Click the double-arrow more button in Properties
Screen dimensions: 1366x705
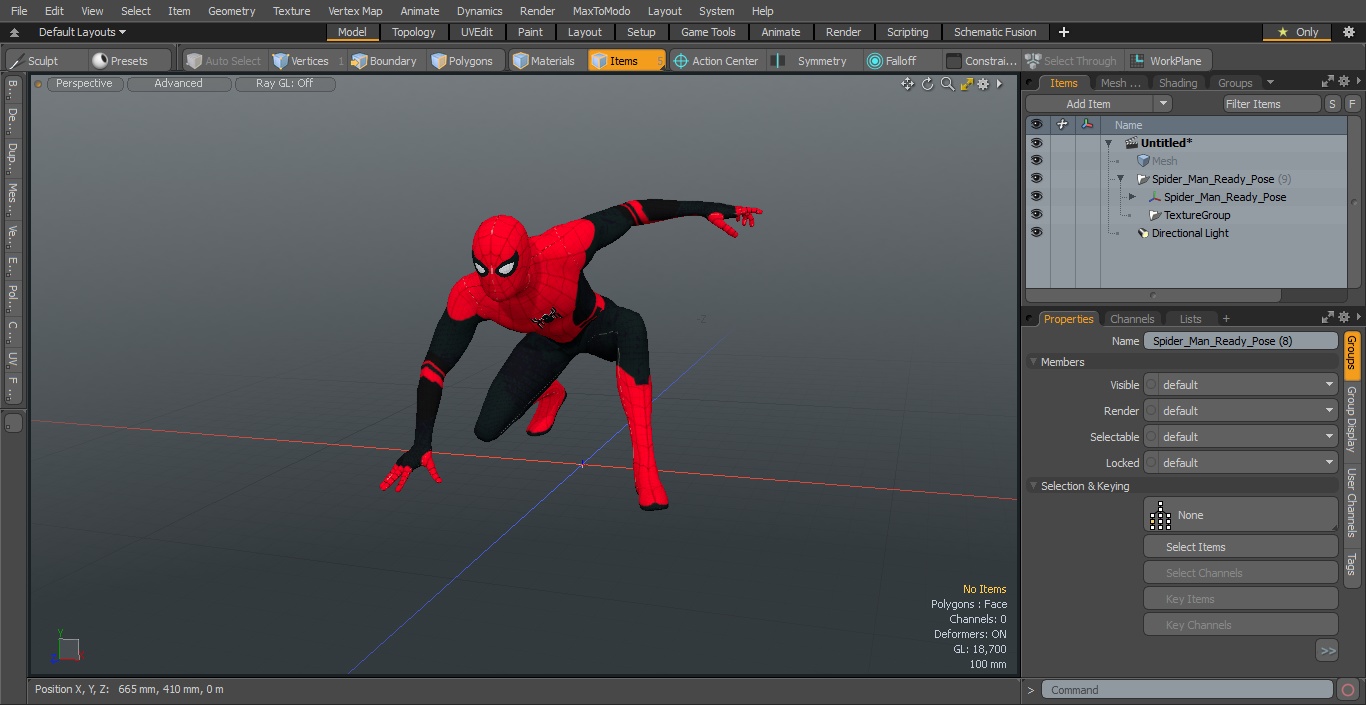[x=1328, y=651]
